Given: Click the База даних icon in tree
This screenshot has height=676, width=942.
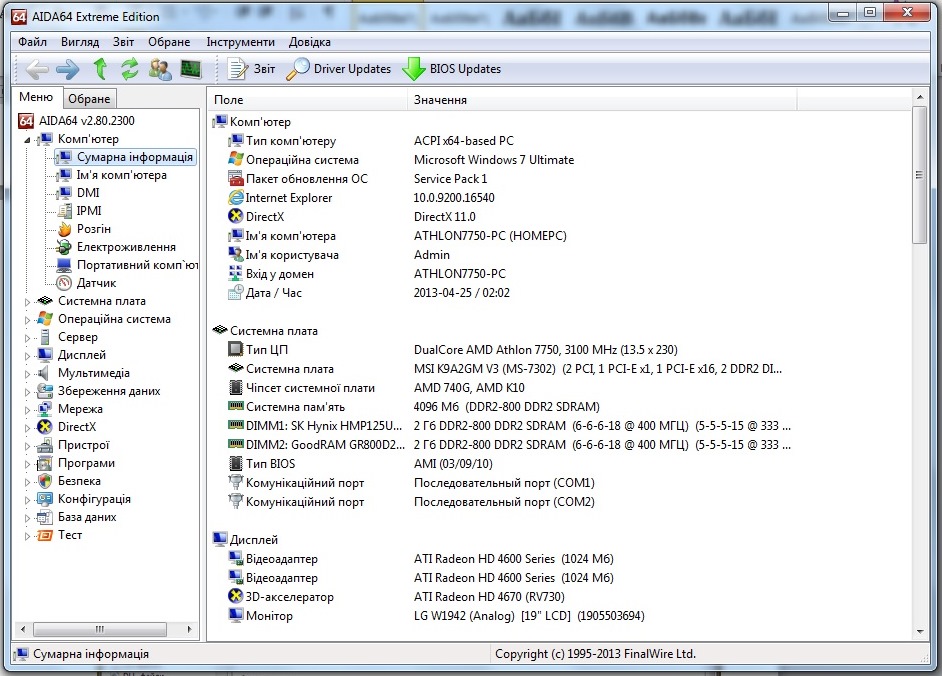Looking at the screenshot, I should tap(45, 517).
